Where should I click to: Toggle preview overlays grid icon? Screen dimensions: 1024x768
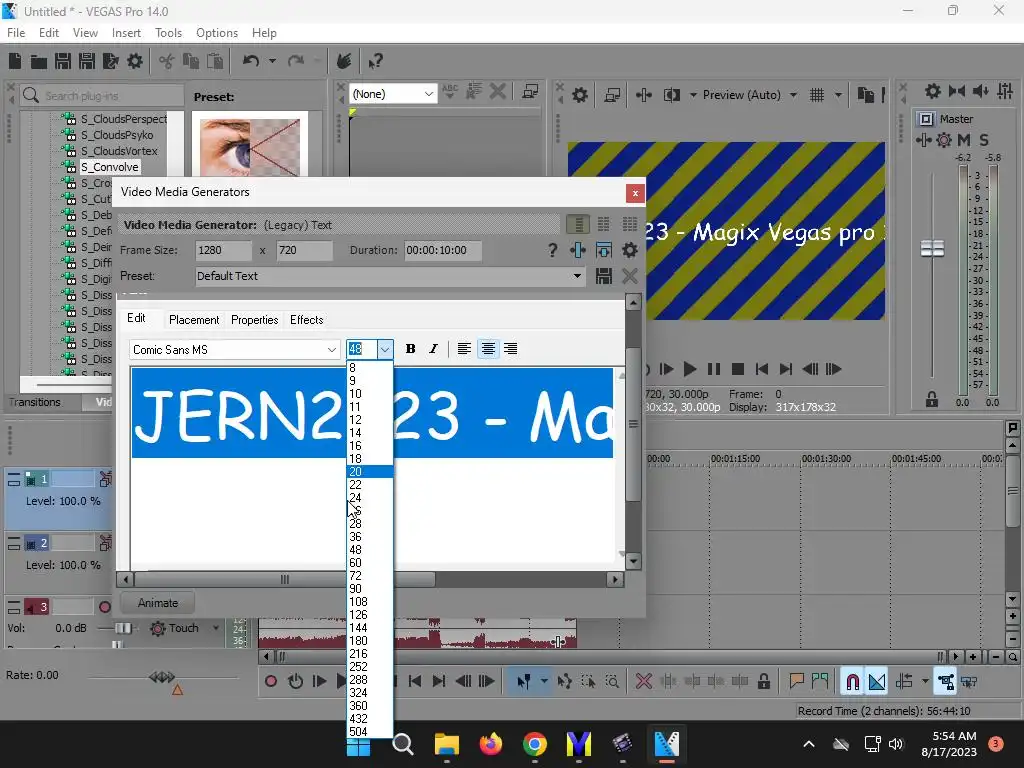click(817, 95)
